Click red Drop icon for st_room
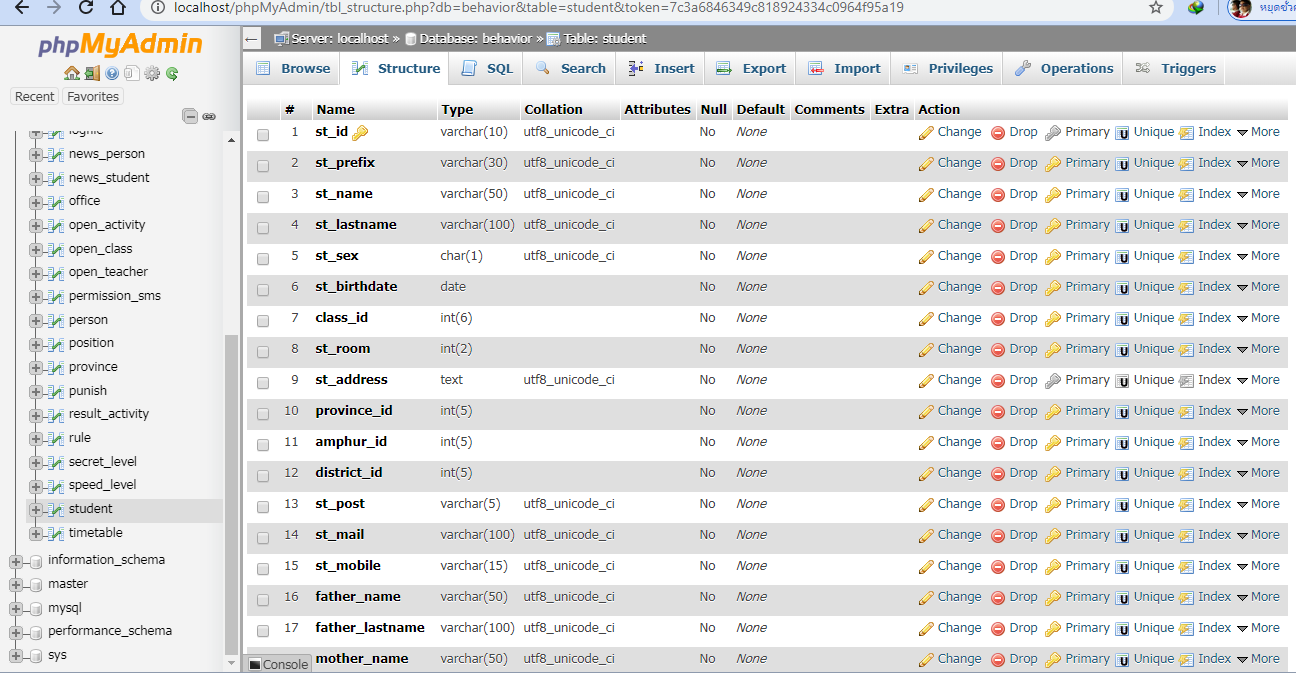The width and height of the screenshot is (1296, 673). (998, 349)
